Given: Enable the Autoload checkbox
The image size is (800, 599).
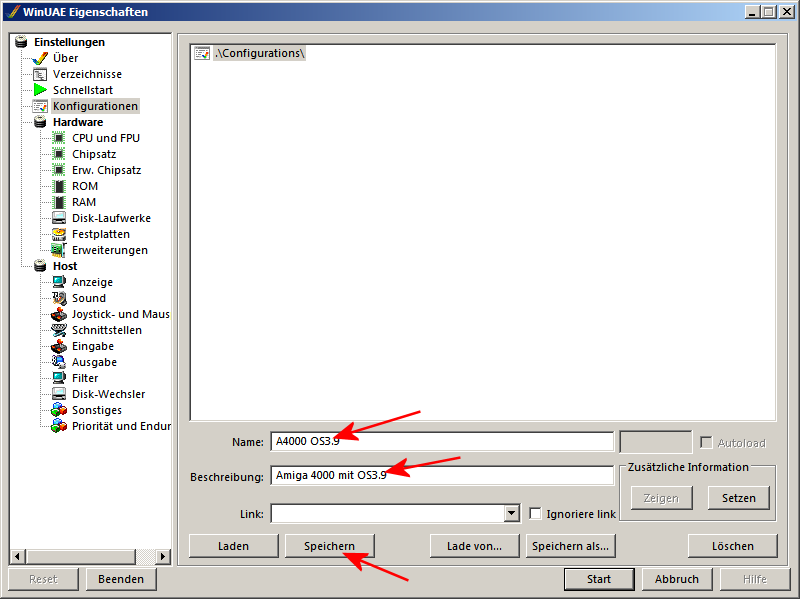Looking at the screenshot, I should (705, 442).
